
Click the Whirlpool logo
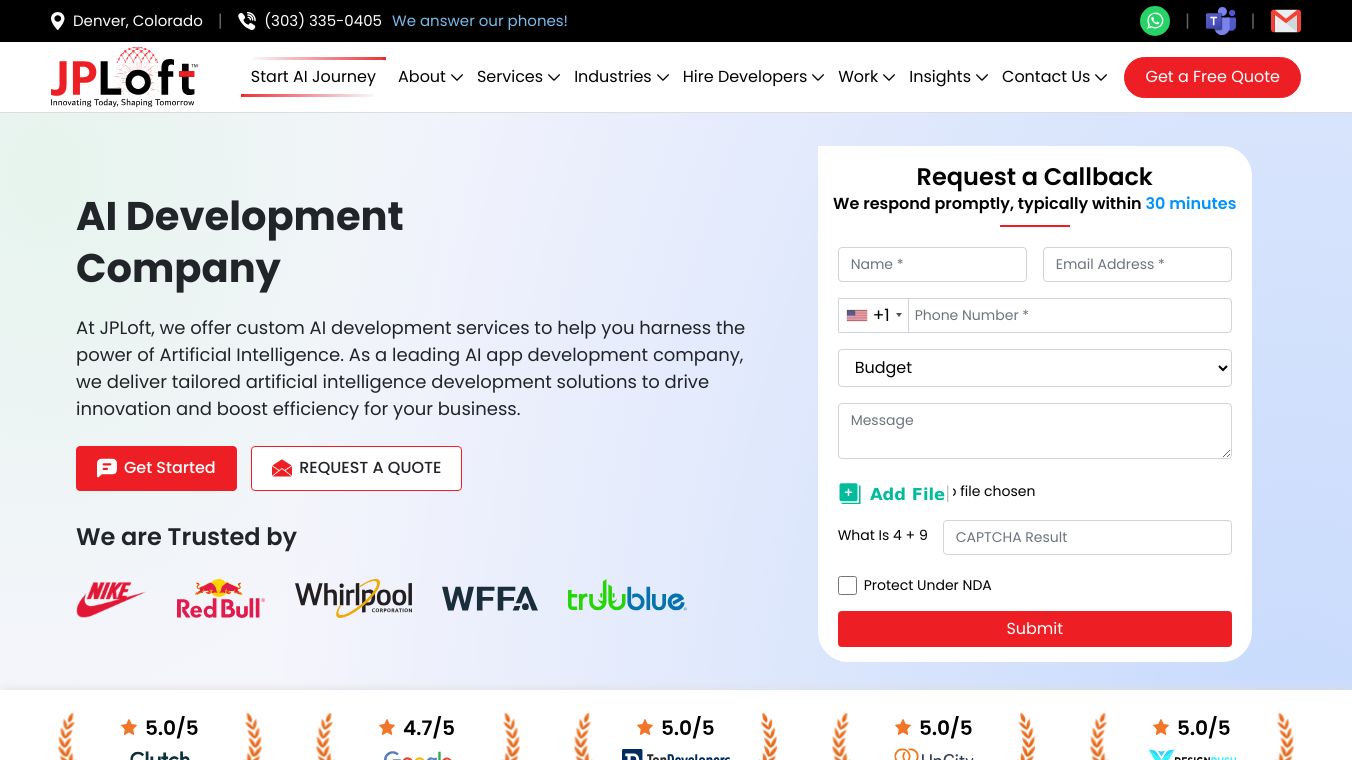pyautogui.click(x=354, y=598)
